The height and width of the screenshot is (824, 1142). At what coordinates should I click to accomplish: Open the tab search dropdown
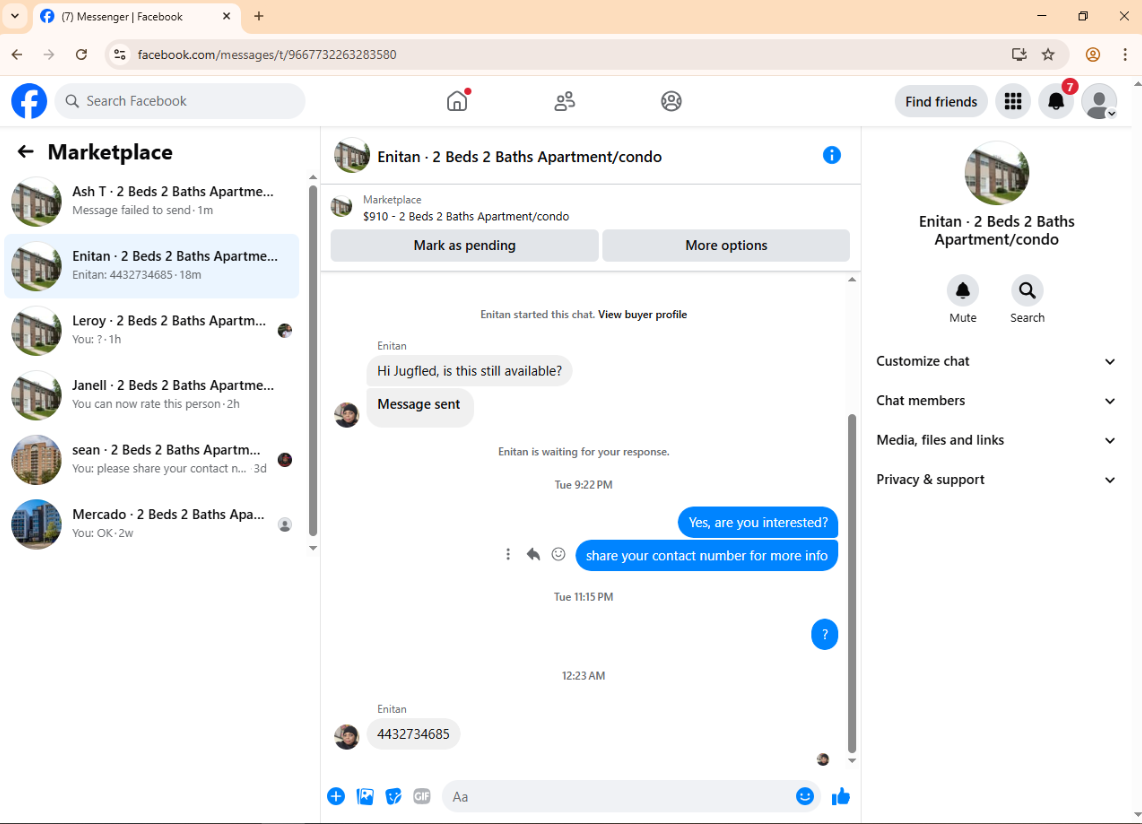[x=15, y=16]
